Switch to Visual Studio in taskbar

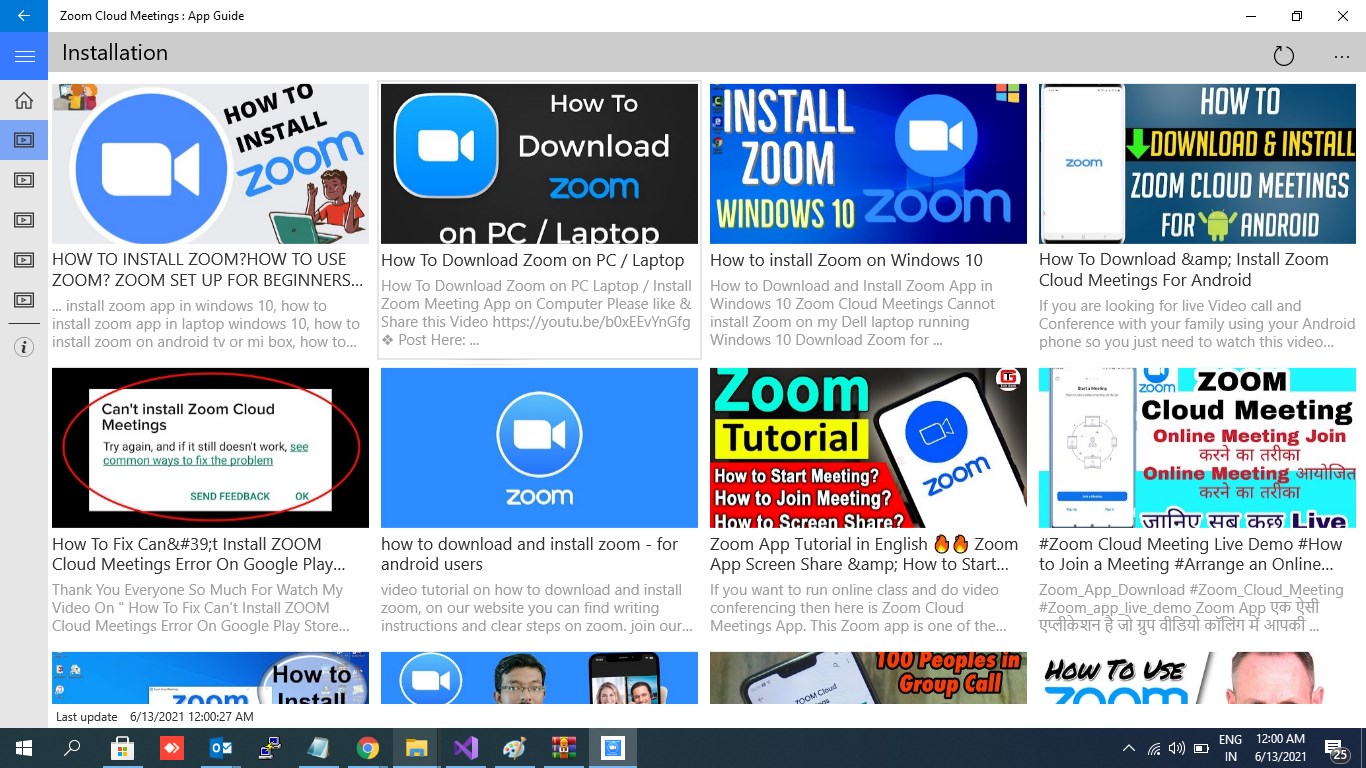[x=465, y=748]
